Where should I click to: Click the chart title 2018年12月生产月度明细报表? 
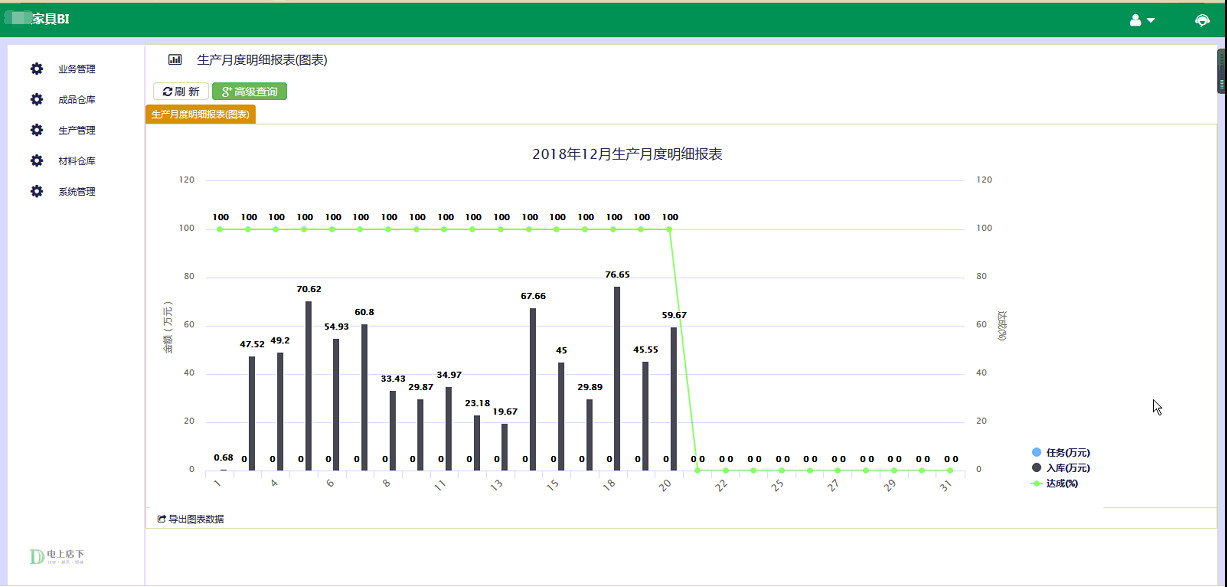(x=627, y=154)
